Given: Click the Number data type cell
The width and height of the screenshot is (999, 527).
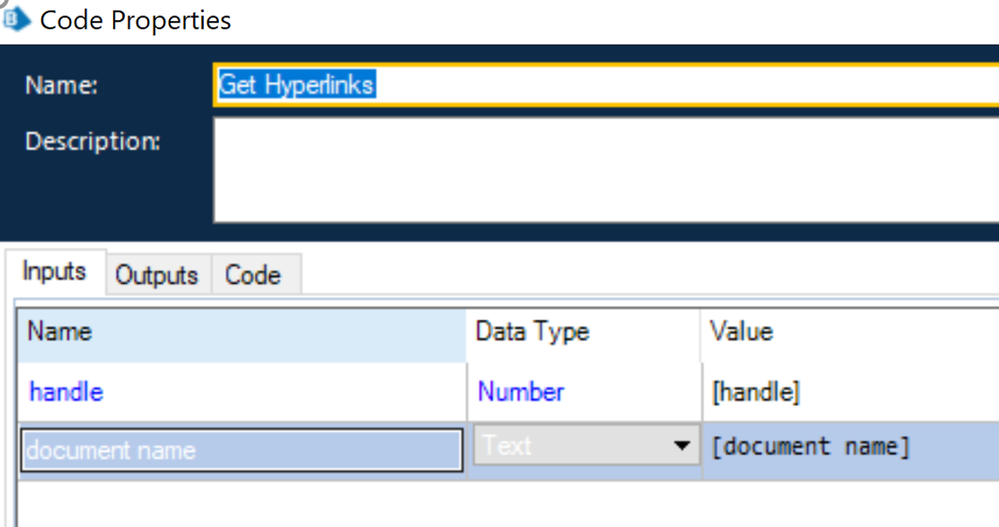Looking at the screenshot, I should (x=583, y=392).
